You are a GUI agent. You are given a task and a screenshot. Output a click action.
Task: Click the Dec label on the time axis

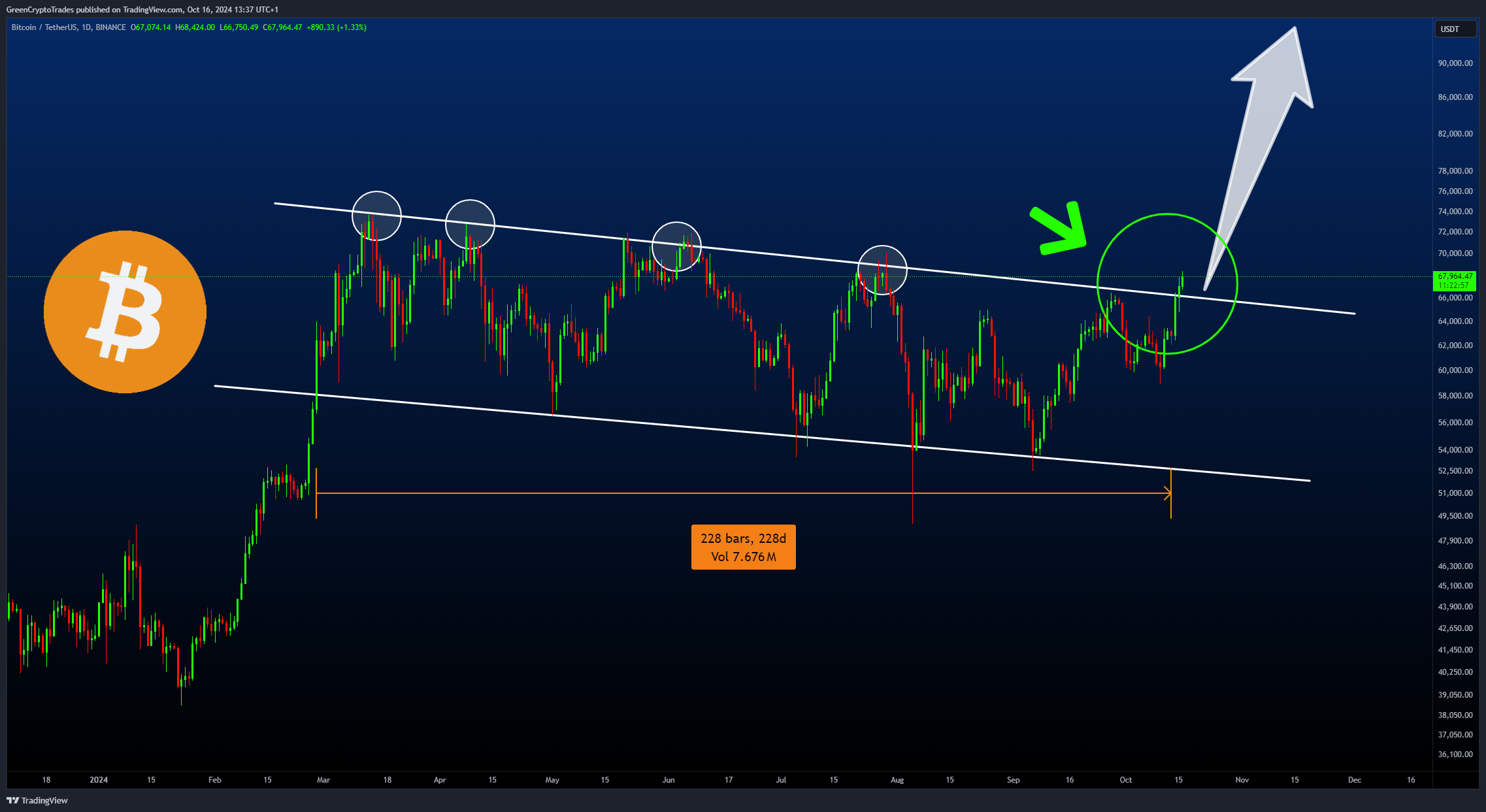pos(1355,780)
